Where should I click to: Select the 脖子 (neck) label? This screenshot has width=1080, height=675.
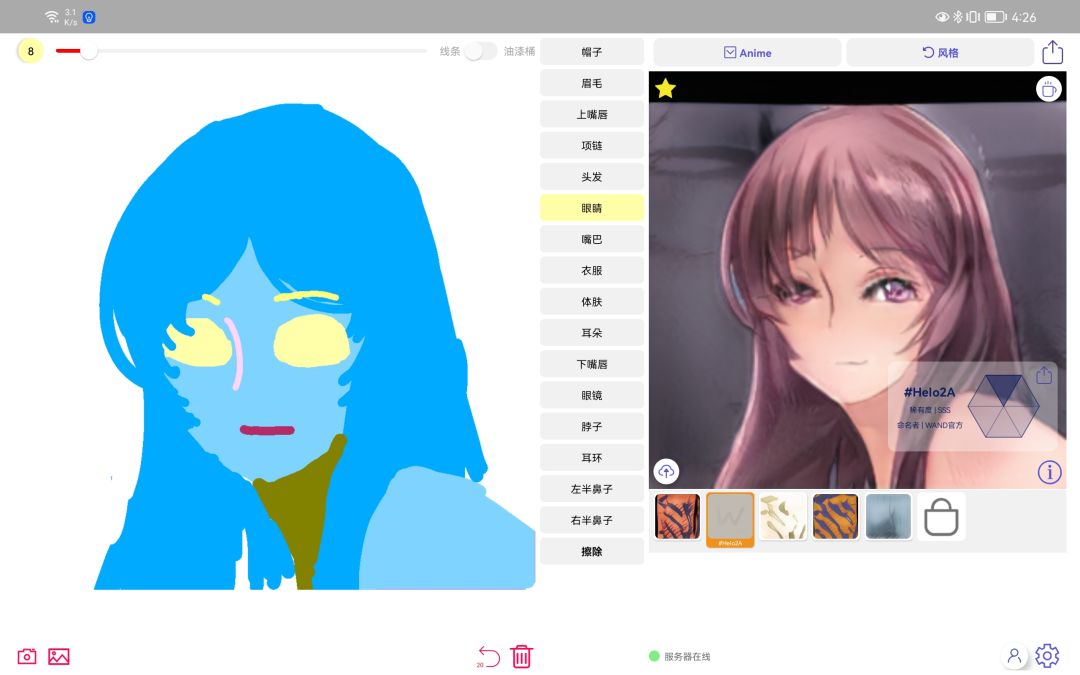(x=592, y=426)
